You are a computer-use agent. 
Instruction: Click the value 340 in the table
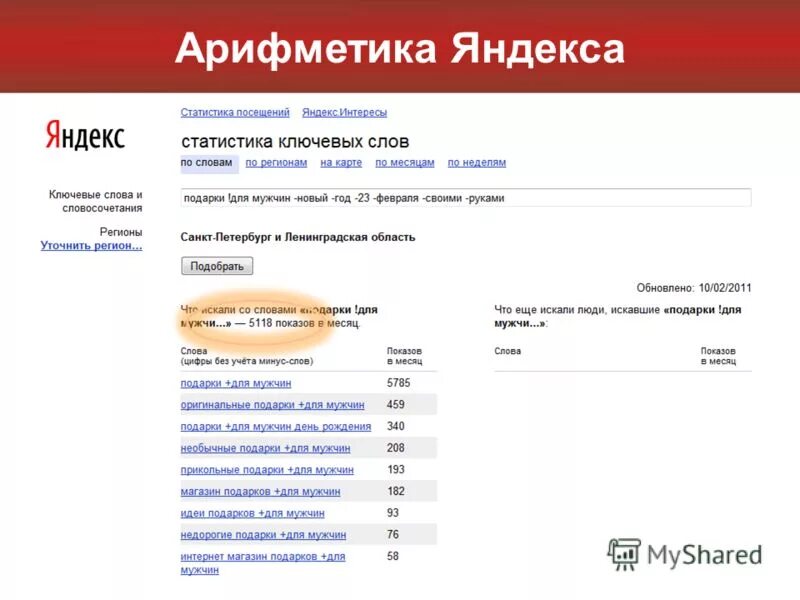tap(396, 426)
